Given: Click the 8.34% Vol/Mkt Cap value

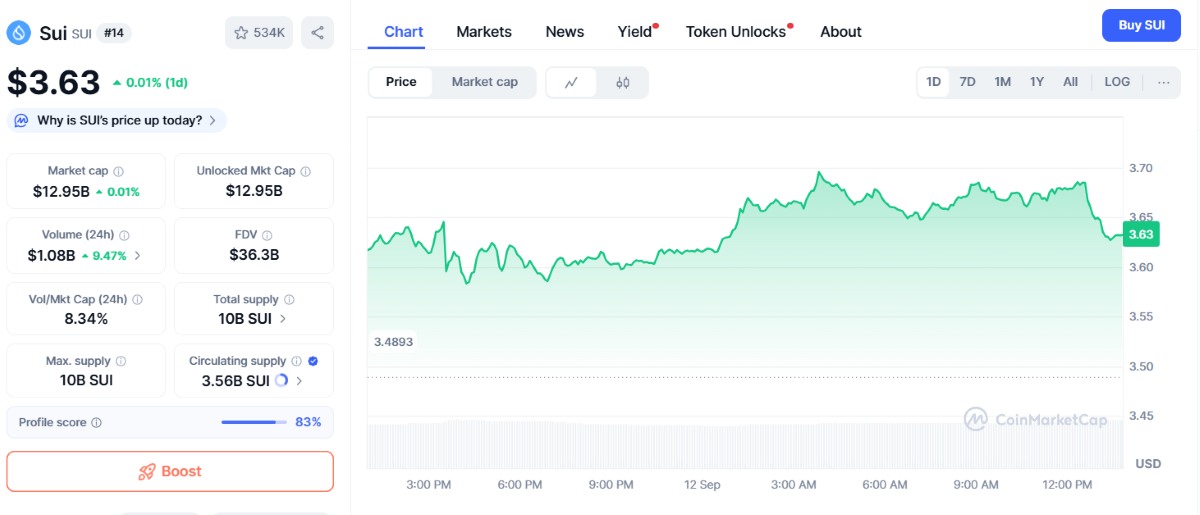Looking at the screenshot, I should point(86,318).
